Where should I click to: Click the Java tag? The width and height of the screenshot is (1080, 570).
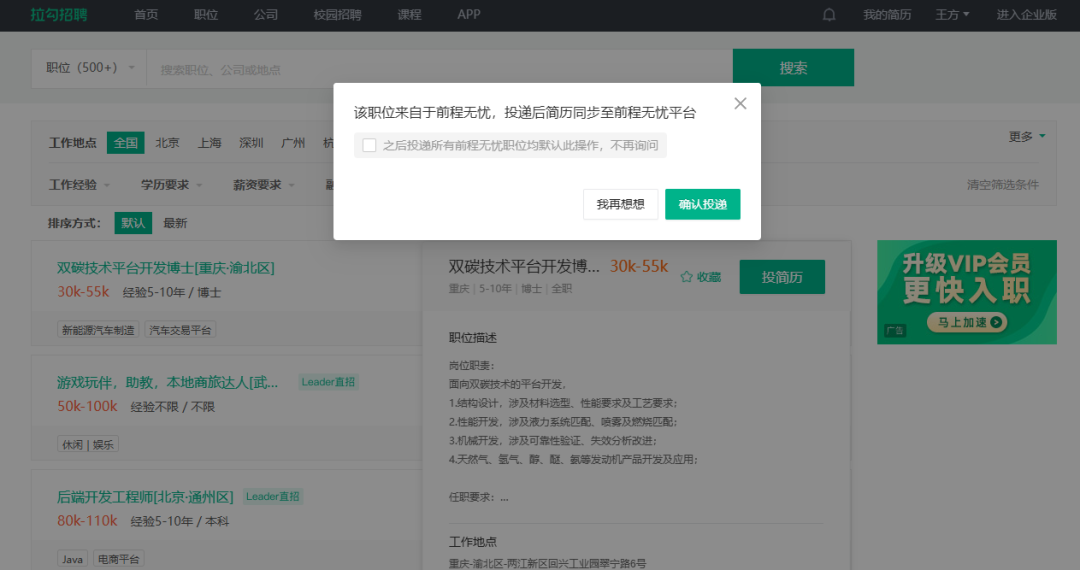(x=72, y=559)
